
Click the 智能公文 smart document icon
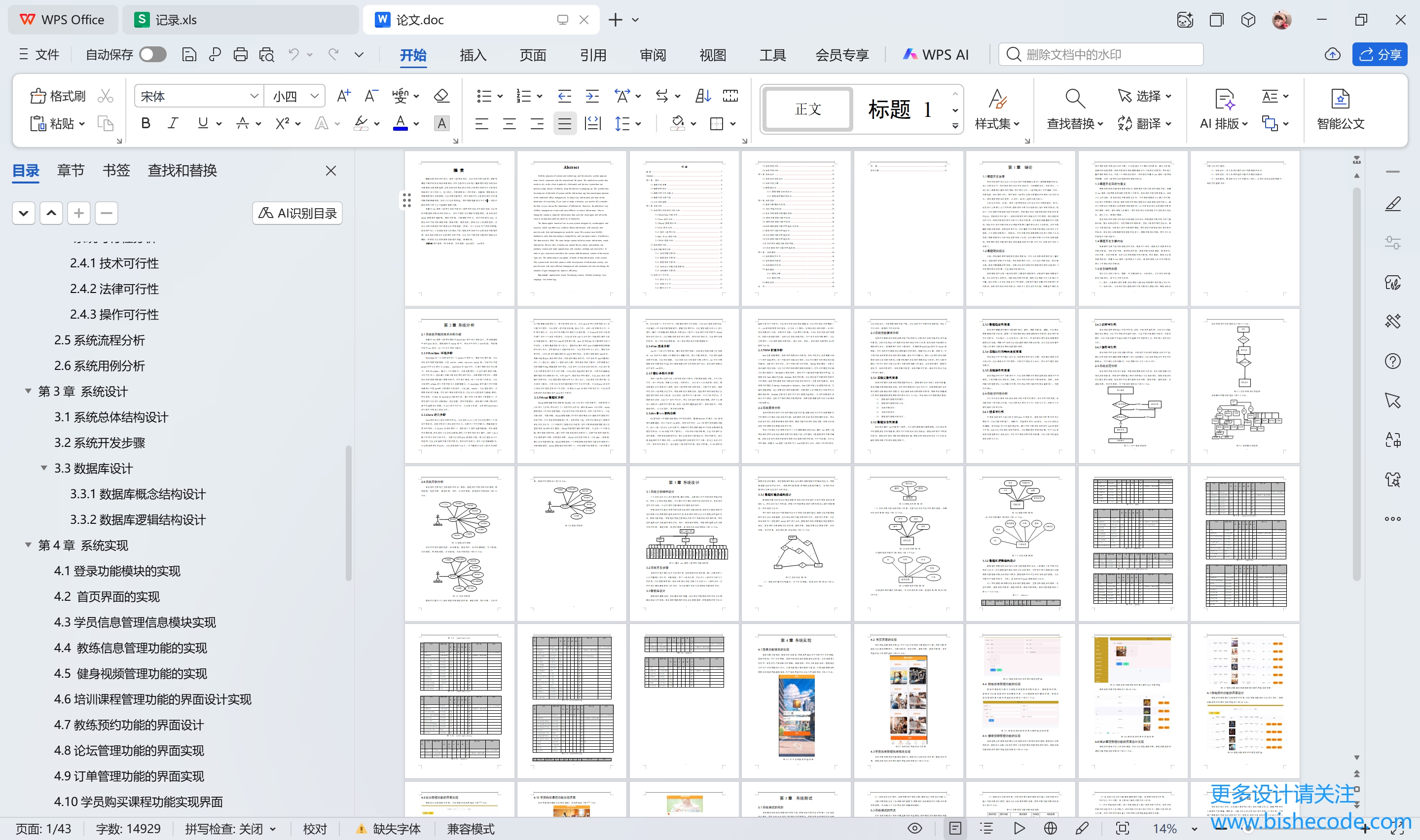point(1340,100)
